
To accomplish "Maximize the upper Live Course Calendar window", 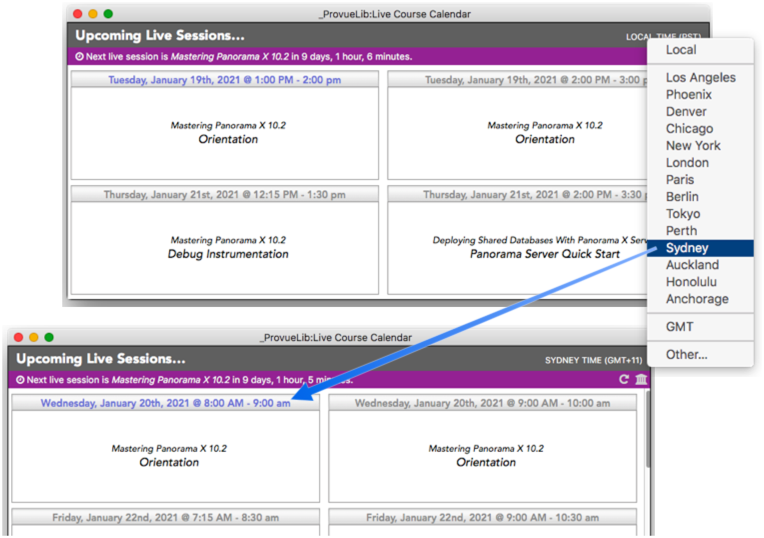I will 108,14.
